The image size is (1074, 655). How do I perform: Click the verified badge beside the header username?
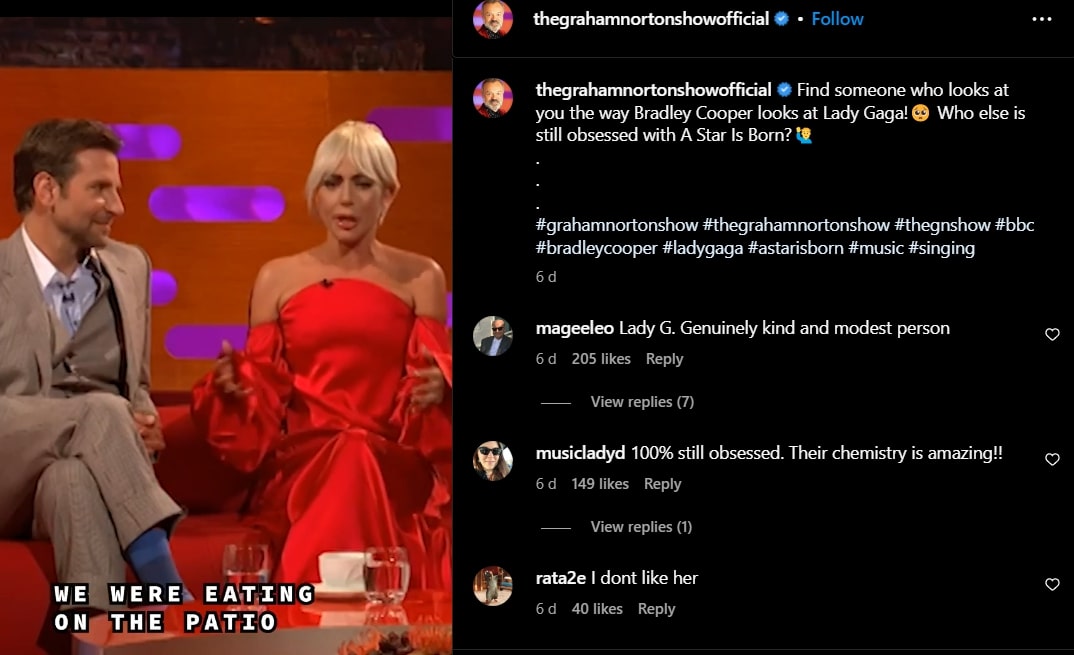(x=782, y=19)
